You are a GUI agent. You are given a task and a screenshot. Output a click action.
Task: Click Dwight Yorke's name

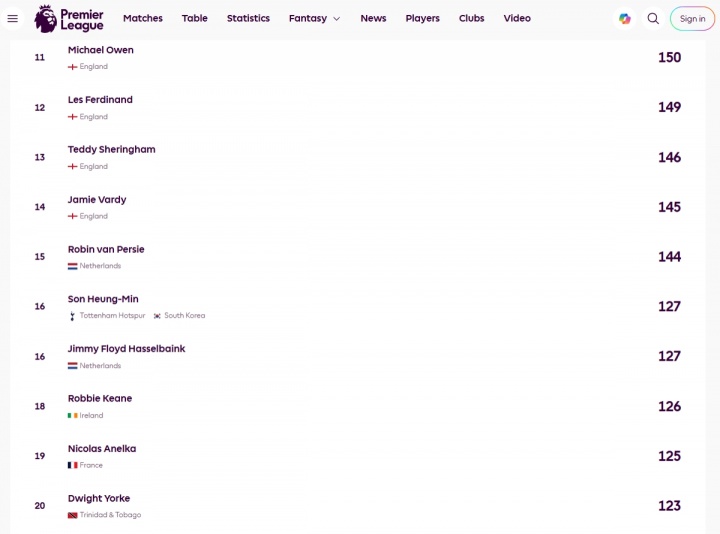click(99, 499)
